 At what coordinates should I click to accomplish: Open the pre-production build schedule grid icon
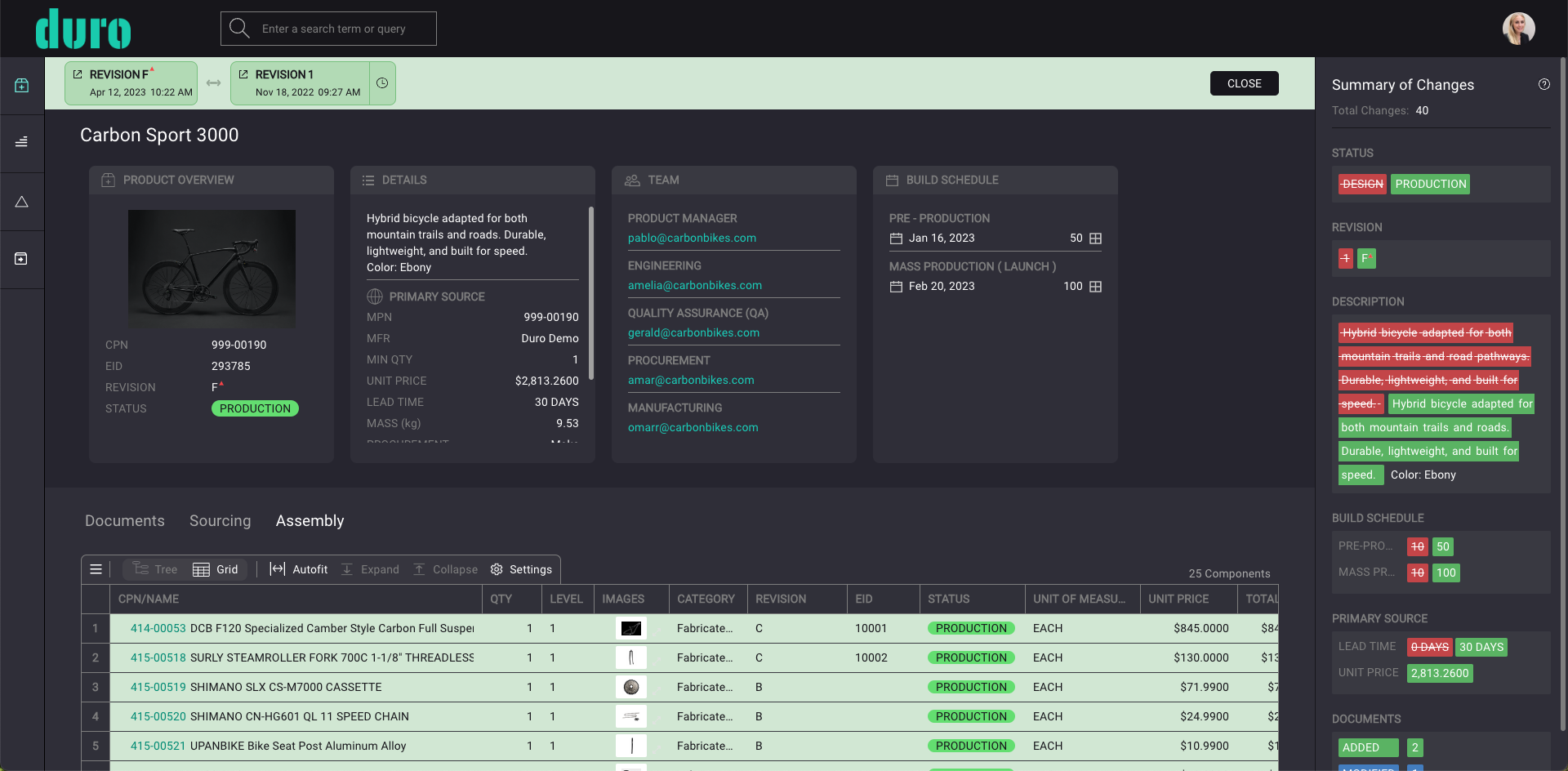[1096, 238]
